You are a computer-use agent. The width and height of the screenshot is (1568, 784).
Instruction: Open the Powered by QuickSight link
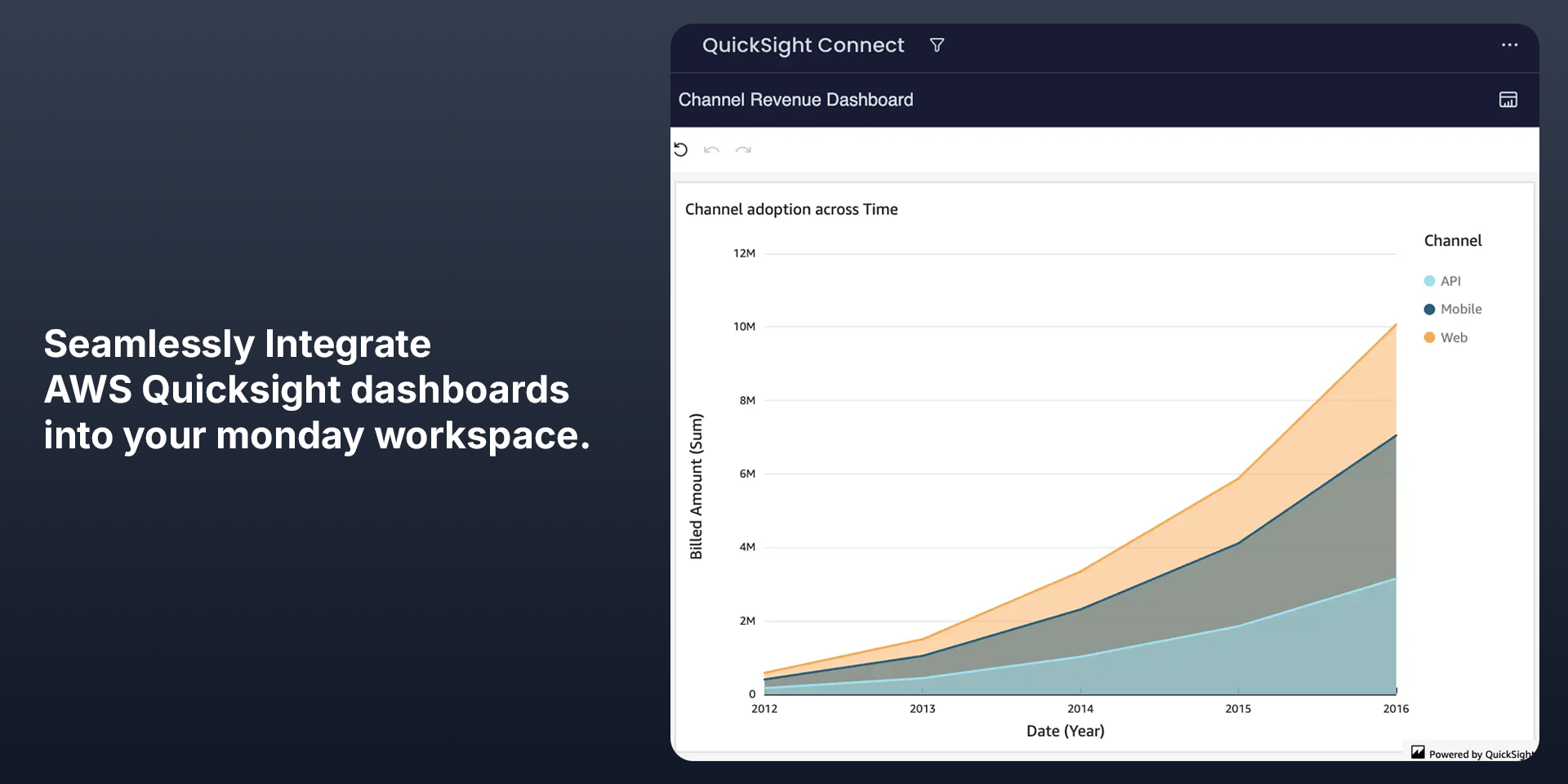click(1480, 755)
